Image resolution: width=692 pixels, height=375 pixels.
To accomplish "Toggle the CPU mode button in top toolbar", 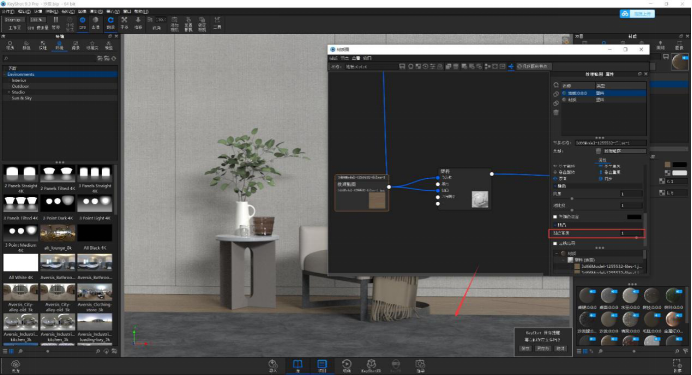I will (83, 22).
